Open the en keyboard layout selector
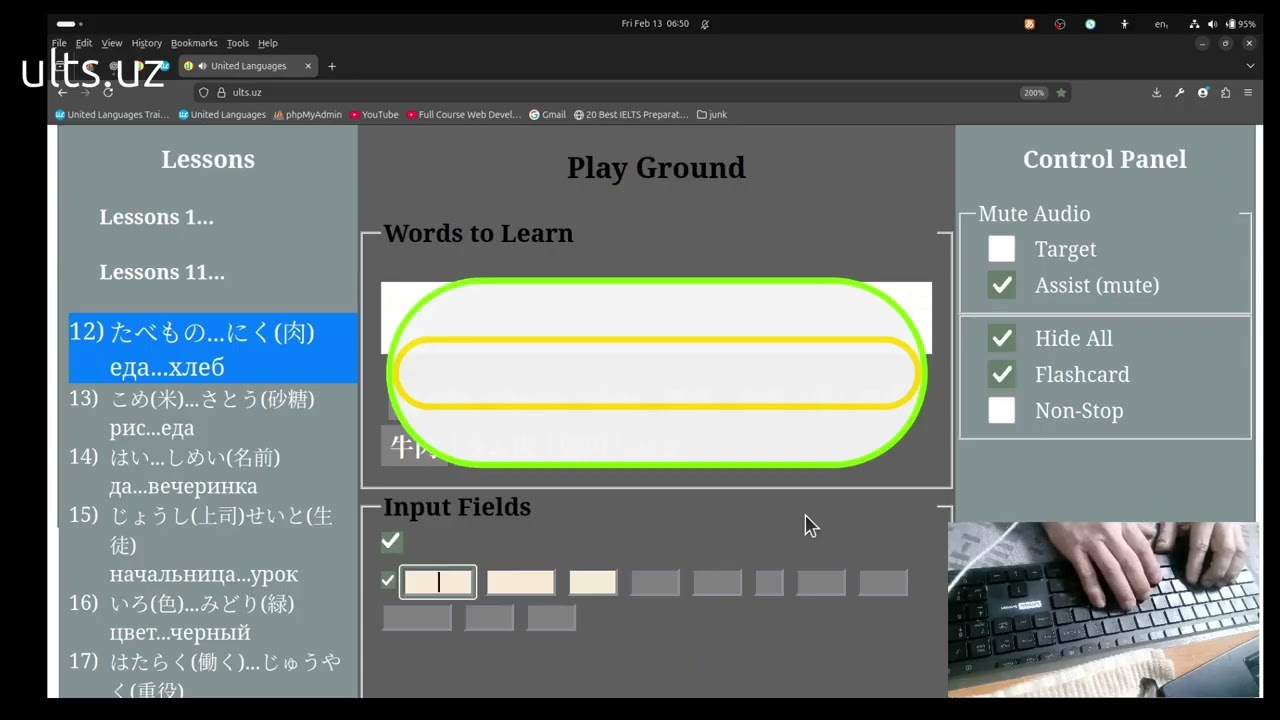Image resolution: width=1280 pixels, height=720 pixels. pyautogui.click(x=1161, y=24)
